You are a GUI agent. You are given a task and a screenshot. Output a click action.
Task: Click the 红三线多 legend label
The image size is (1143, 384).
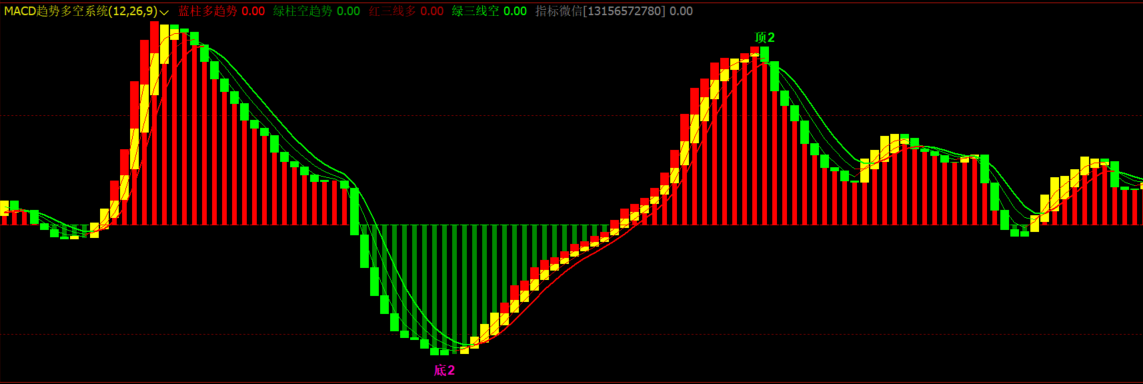(x=392, y=11)
